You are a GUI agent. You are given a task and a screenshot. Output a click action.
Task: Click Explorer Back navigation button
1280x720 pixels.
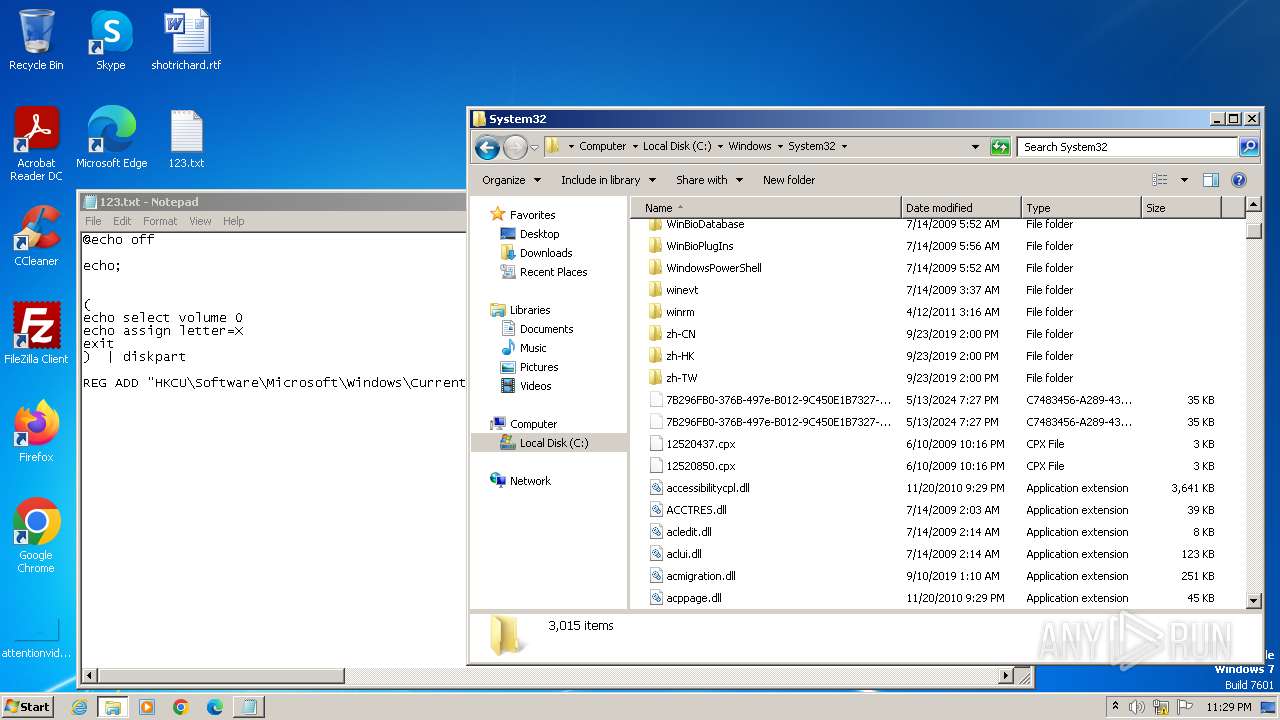coord(487,147)
